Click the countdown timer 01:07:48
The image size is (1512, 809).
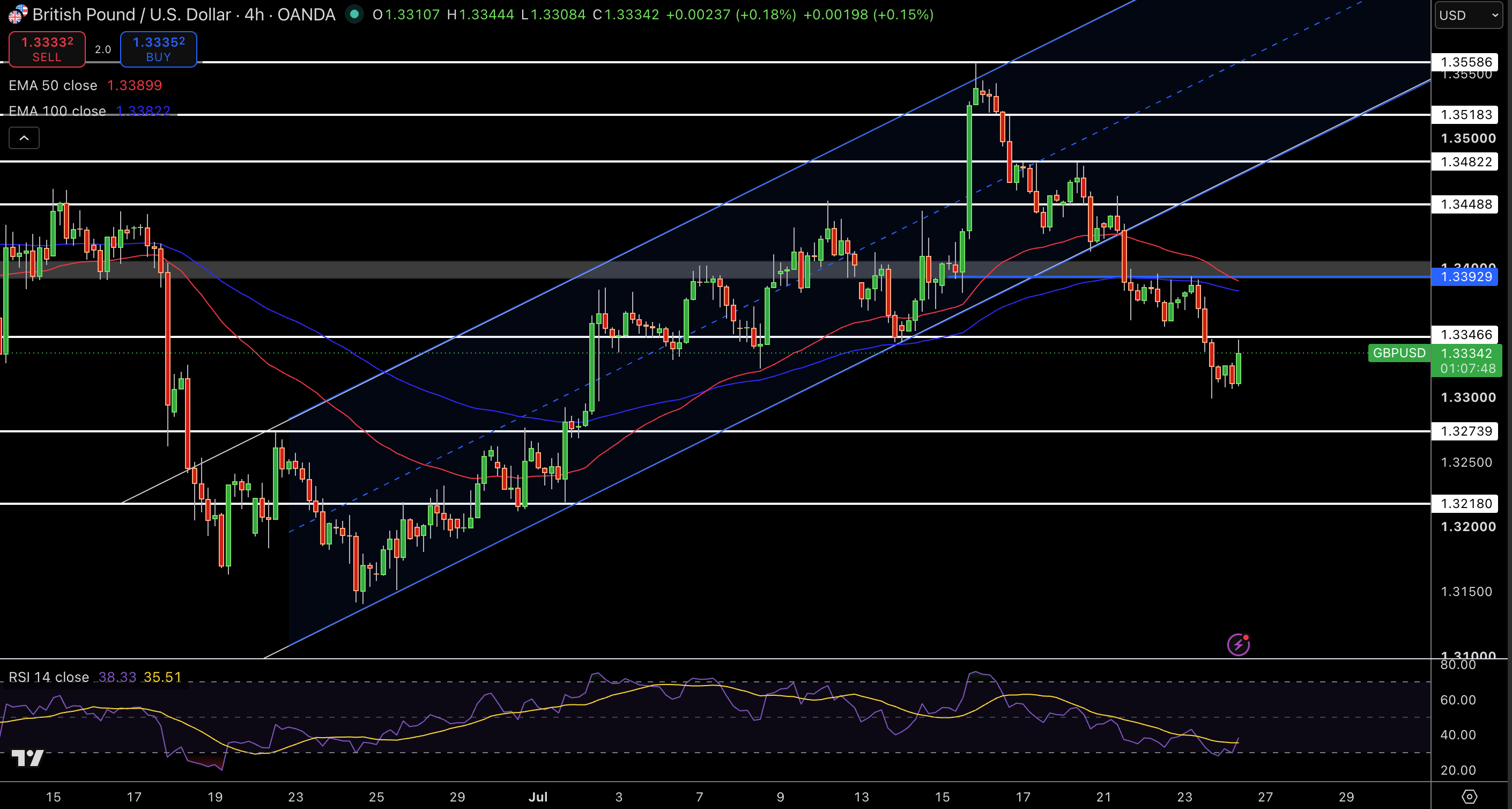[1467, 369]
